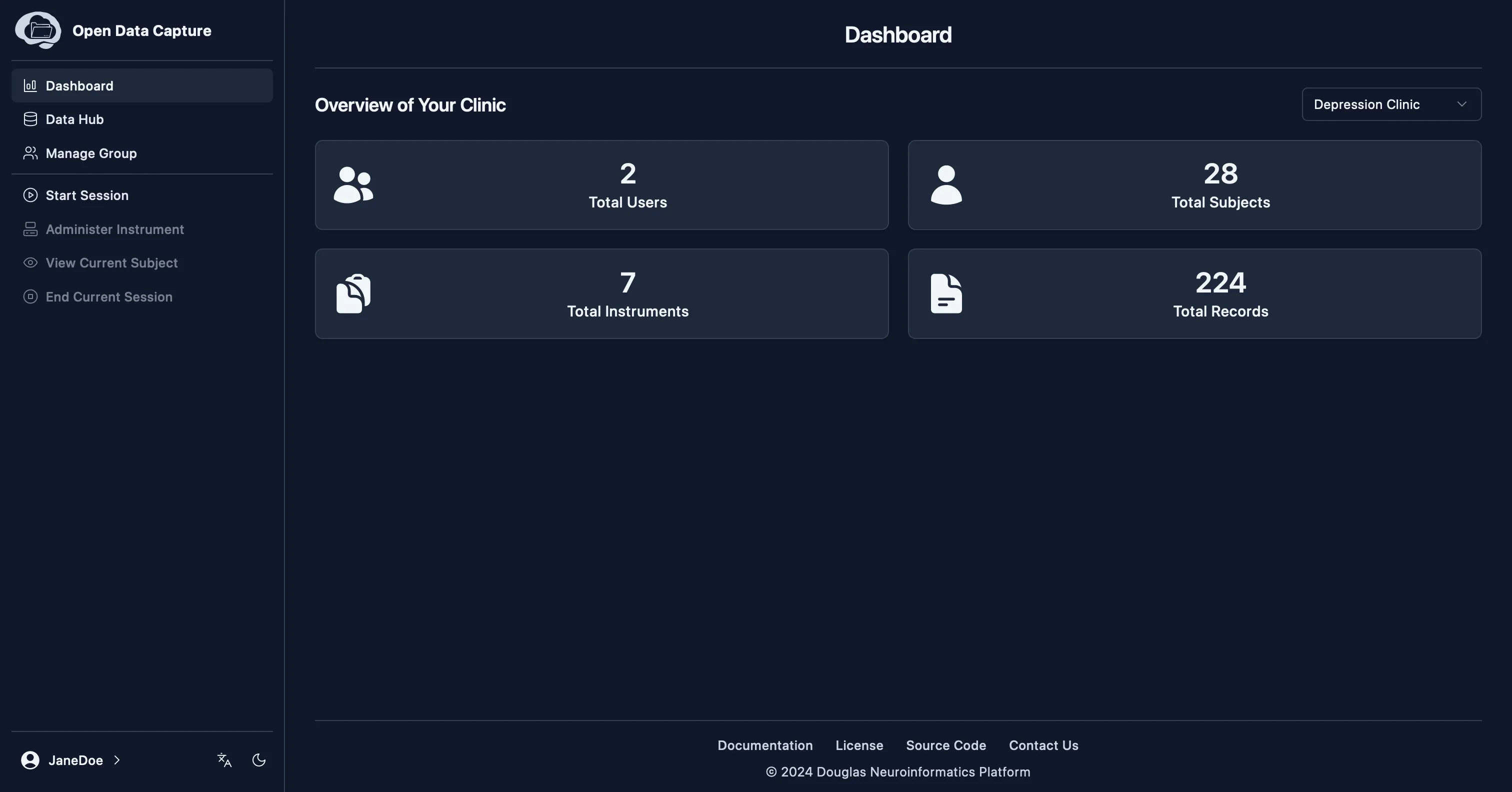Click the Open Data Capture title text
Viewport: 1512px width, 792px height.
coord(141,30)
